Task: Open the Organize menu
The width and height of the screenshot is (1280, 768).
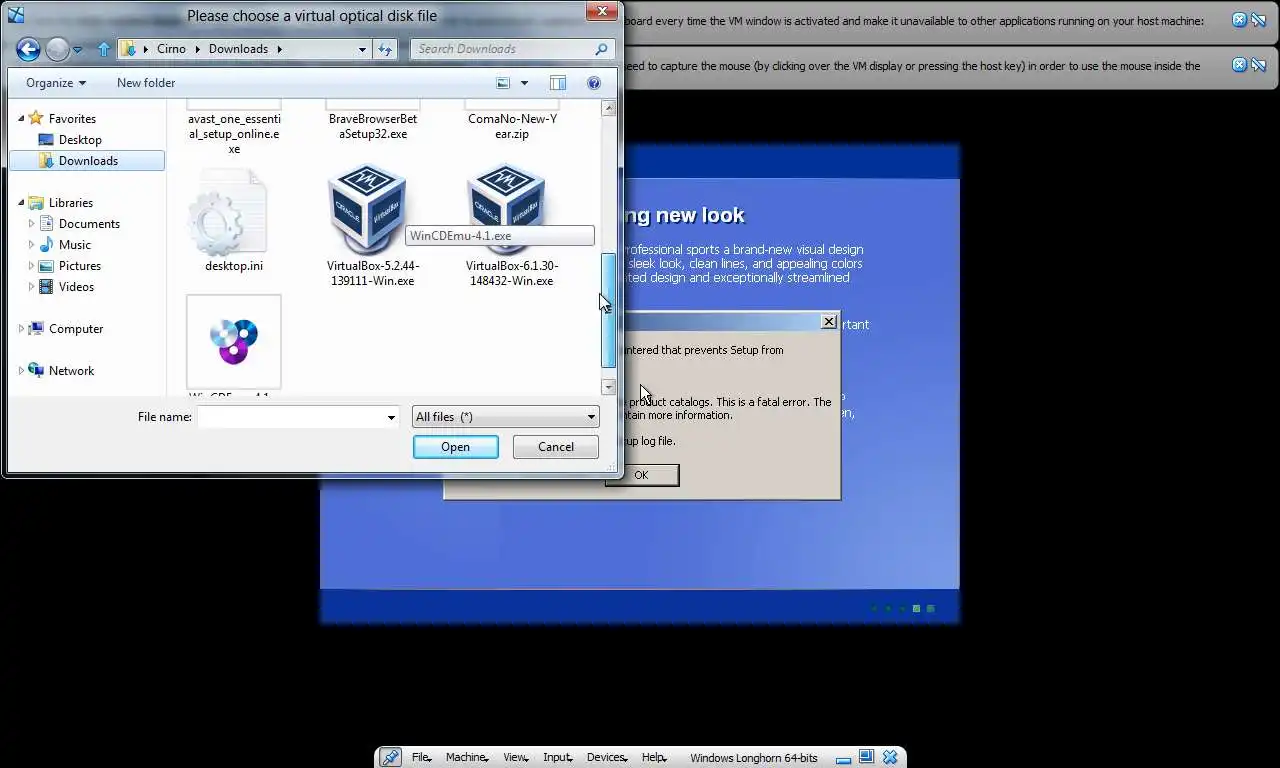Action: coord(56,83)
